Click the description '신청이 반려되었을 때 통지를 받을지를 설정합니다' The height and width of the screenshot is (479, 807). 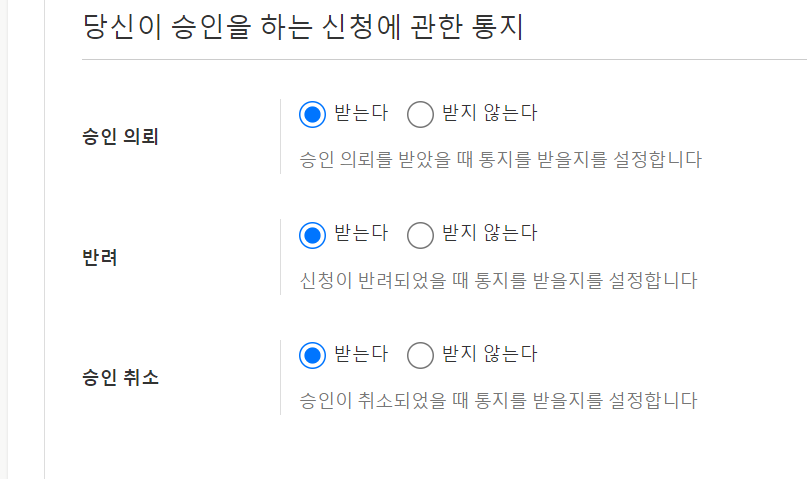click(x=498, y=280)
